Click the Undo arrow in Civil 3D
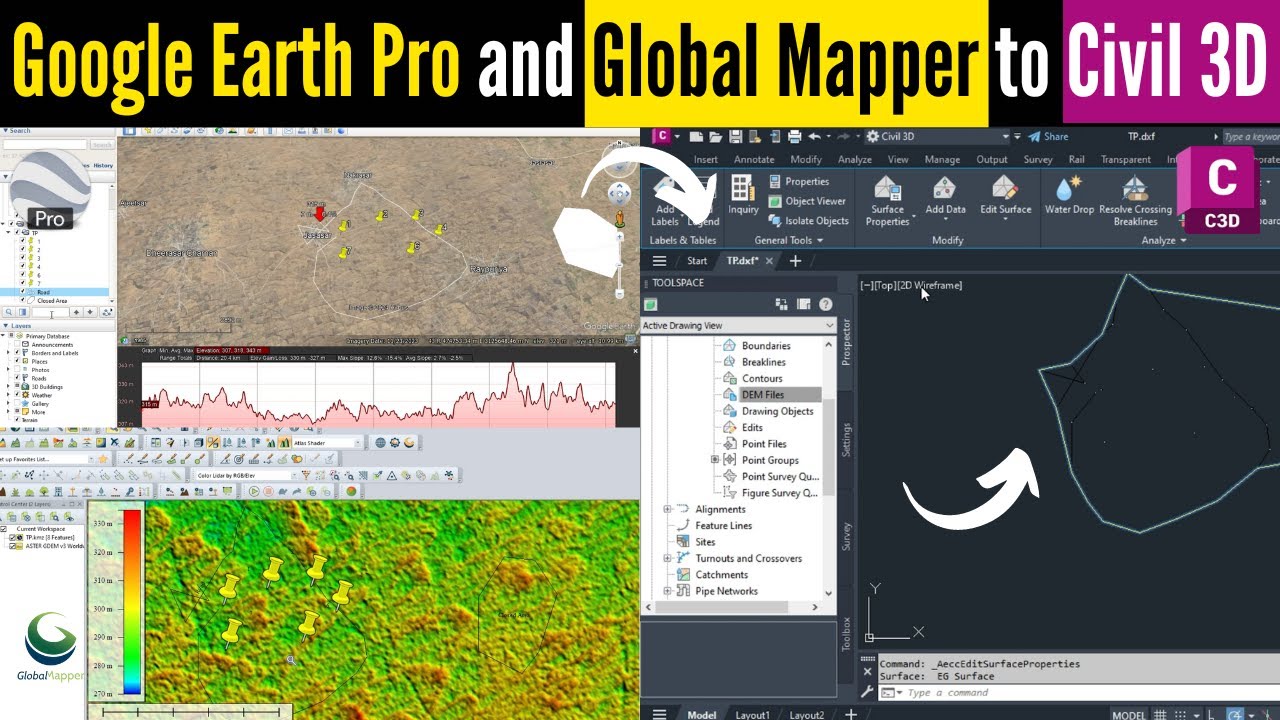 (x=814, y=137)
